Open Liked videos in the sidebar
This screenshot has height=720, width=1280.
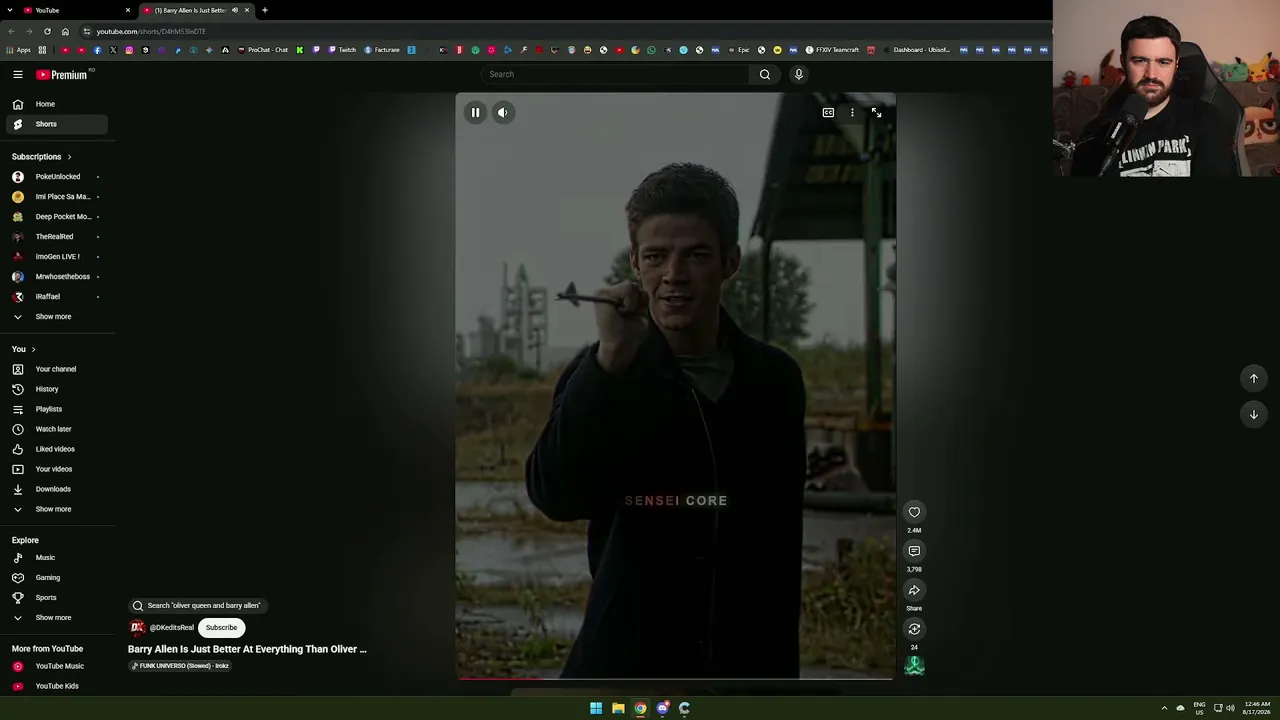(58, 449)
